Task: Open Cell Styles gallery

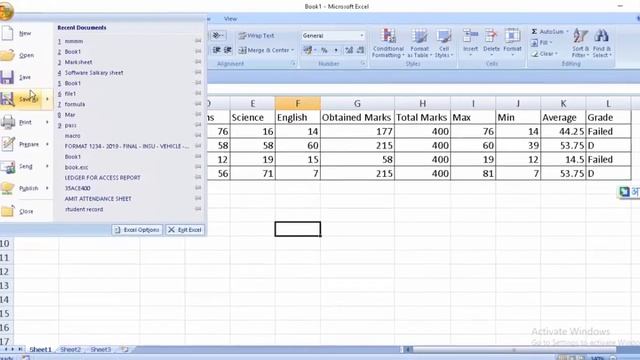Action: point(444,43)
